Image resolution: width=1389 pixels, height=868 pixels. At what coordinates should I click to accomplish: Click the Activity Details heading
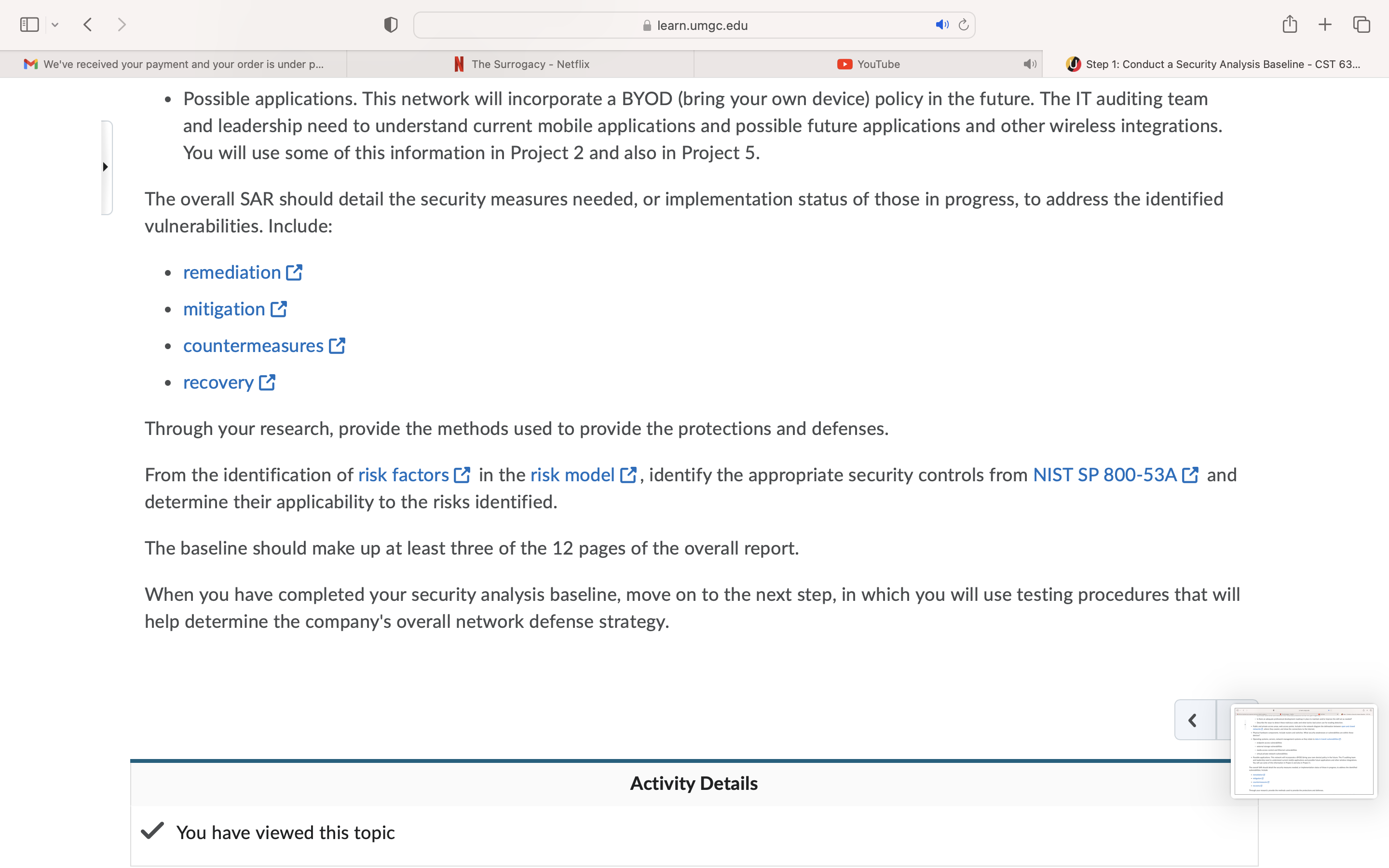point(694,784)
